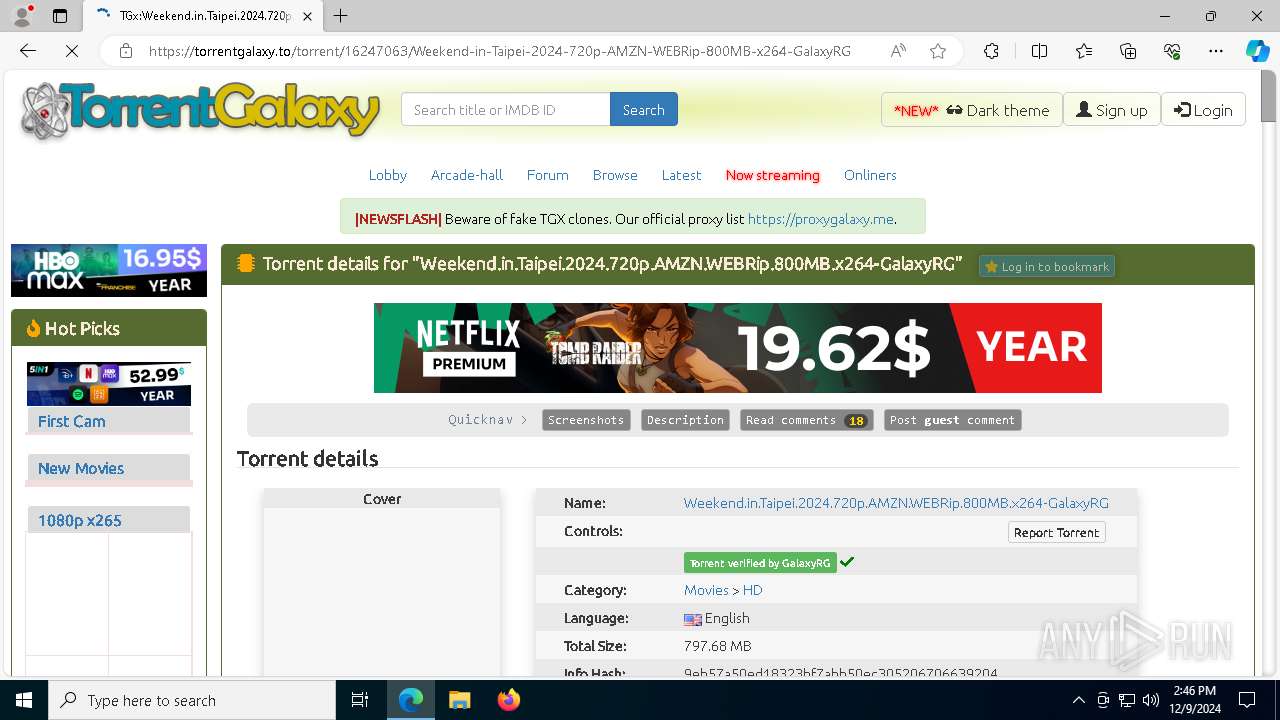Add this page to favorites star
Screen dimensions: 1280x720
coord(938,51)
